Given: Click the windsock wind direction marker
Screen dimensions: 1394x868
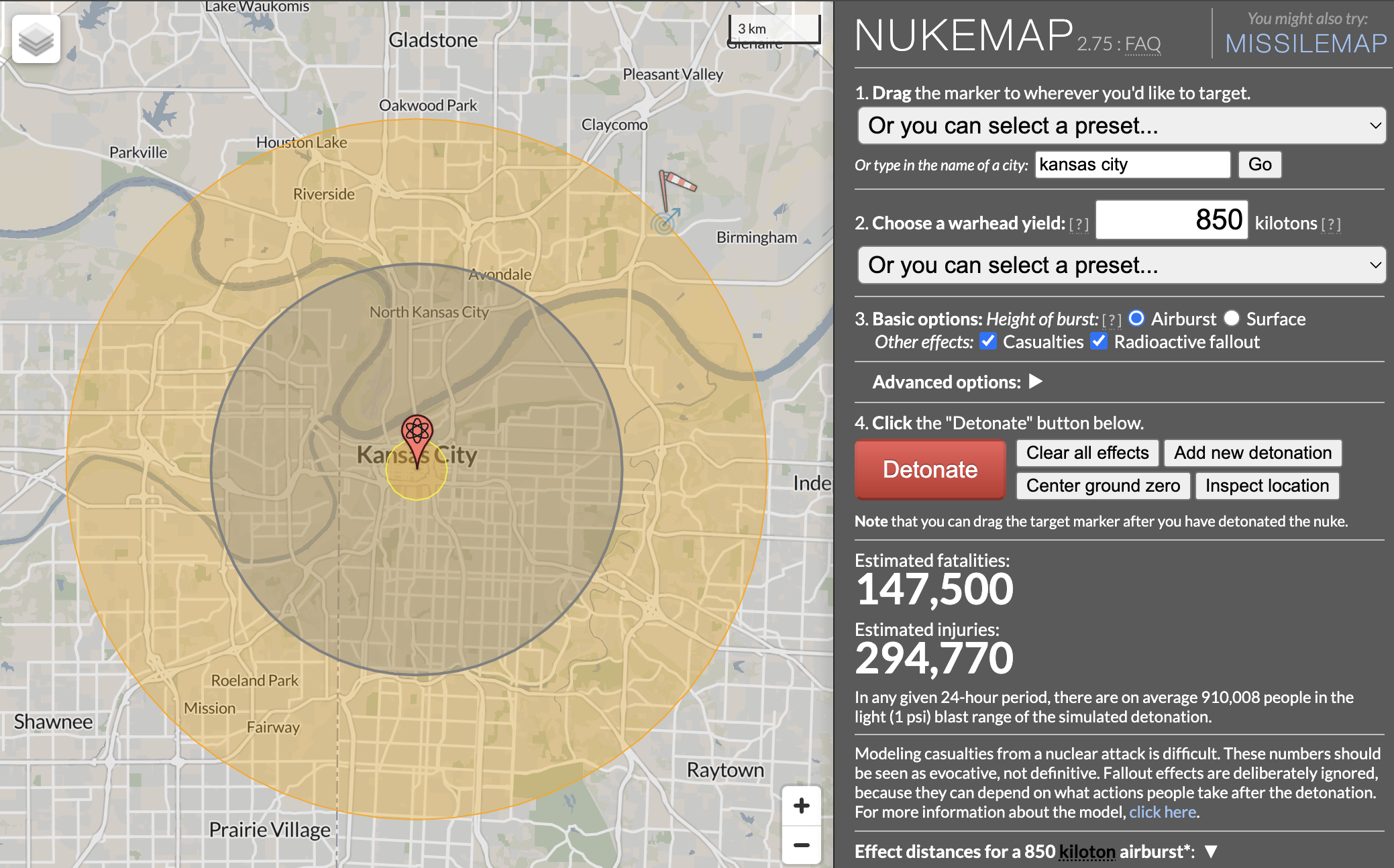Looking at the screenshot, I should pos(678,189).
